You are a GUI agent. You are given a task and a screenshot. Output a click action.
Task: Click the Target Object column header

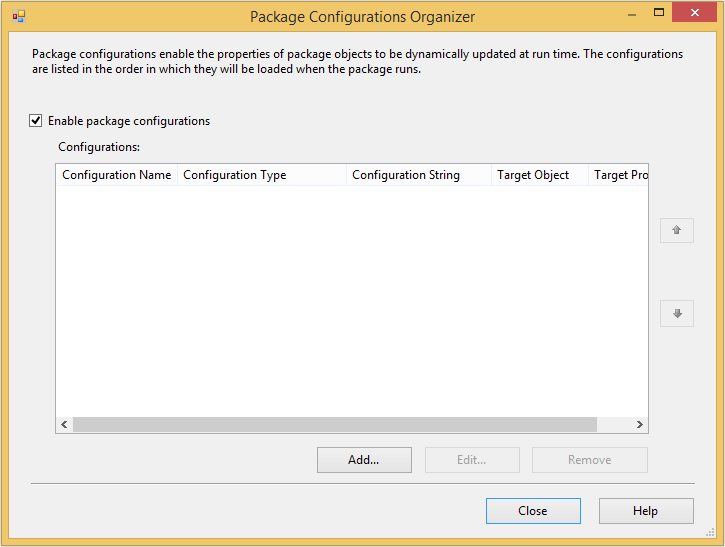pos(540,175)
